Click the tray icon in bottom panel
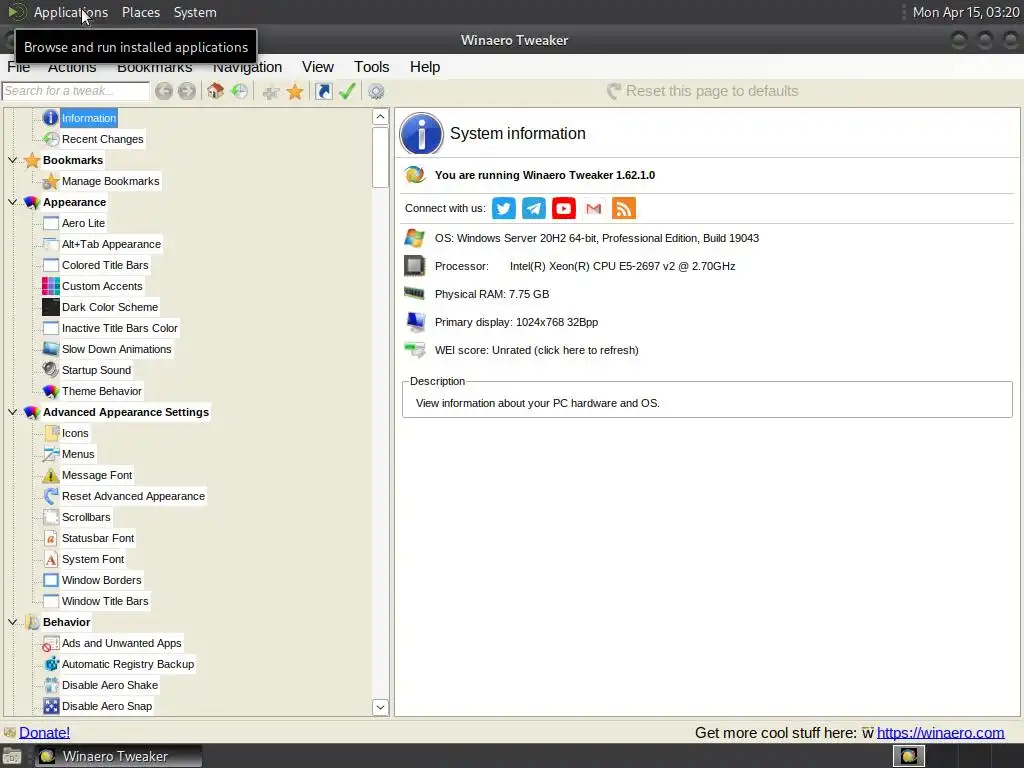Viewport: 1024px width, 768px height. tap(908, 756)
